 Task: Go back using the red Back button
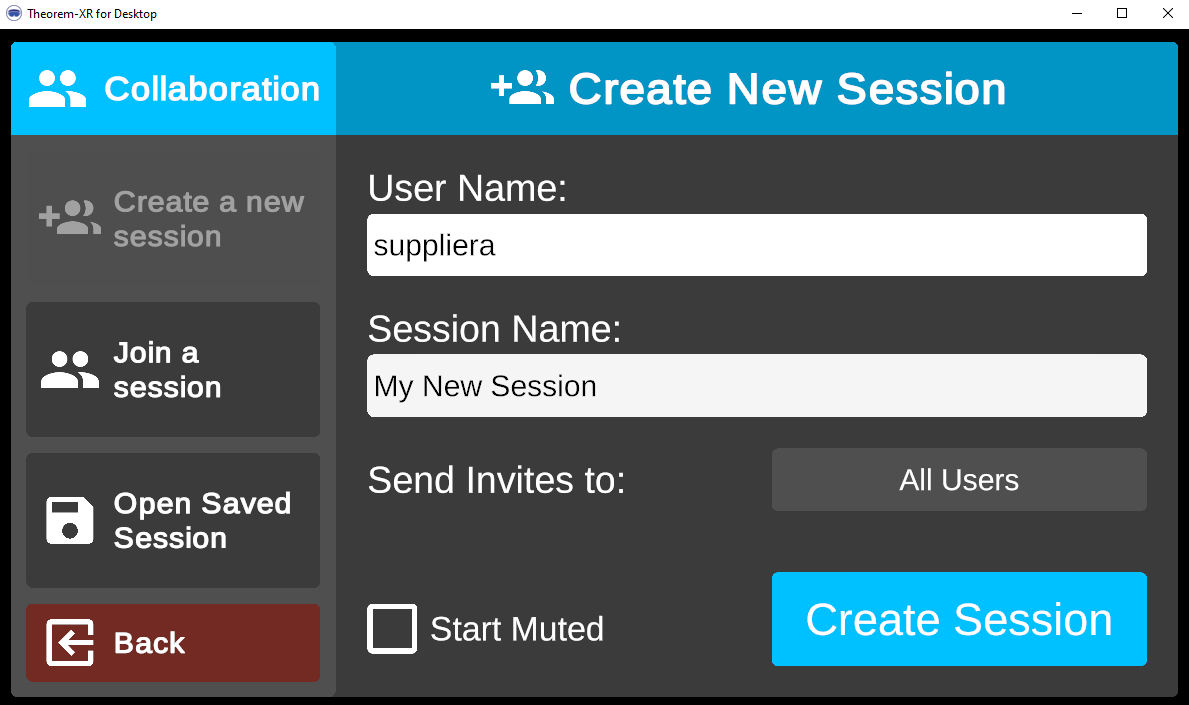click(x=173, y=643)
